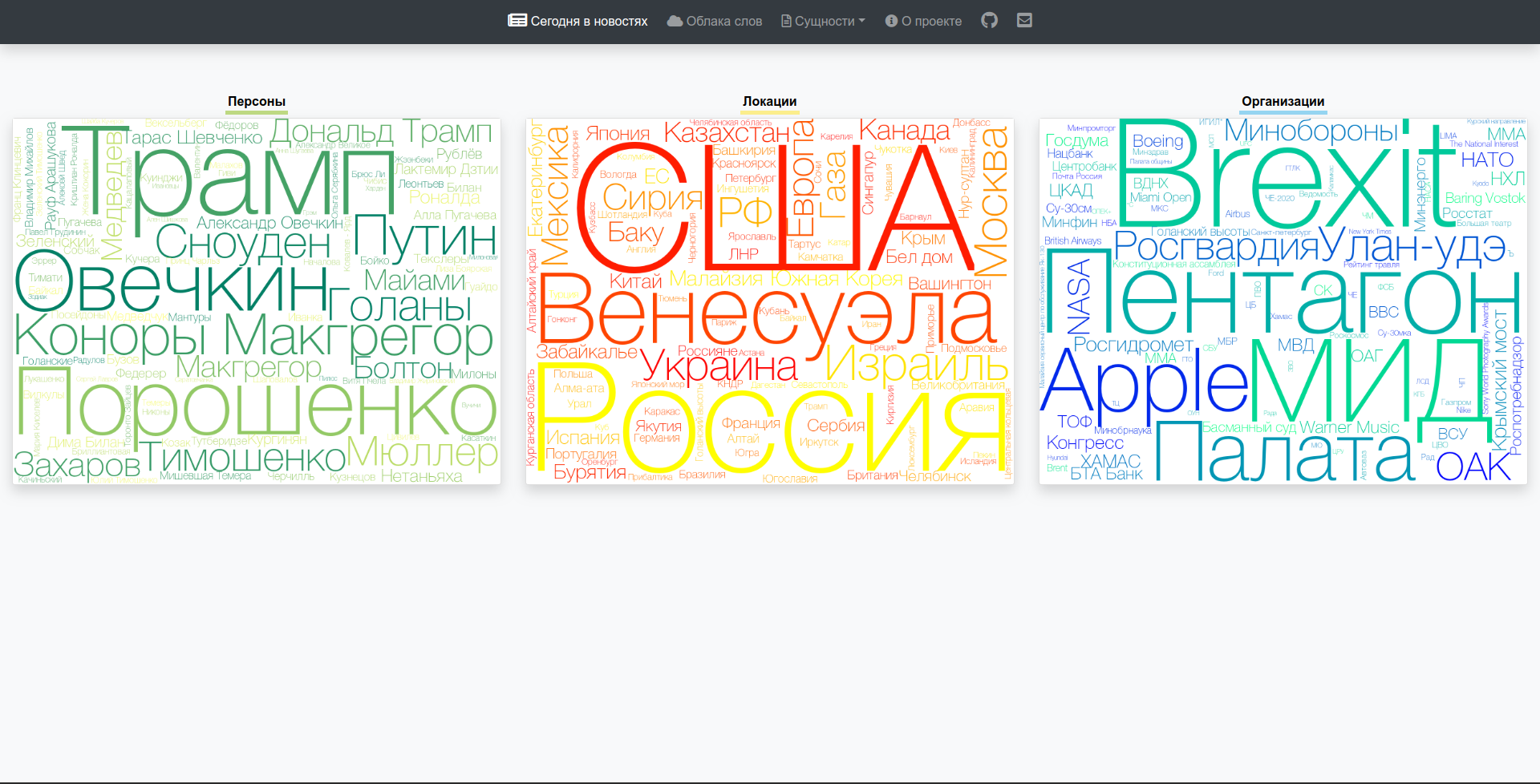This screenshot has height=784, width=1540.
Task: Click Госдума in the organizations cloud
Action: 1076,140
